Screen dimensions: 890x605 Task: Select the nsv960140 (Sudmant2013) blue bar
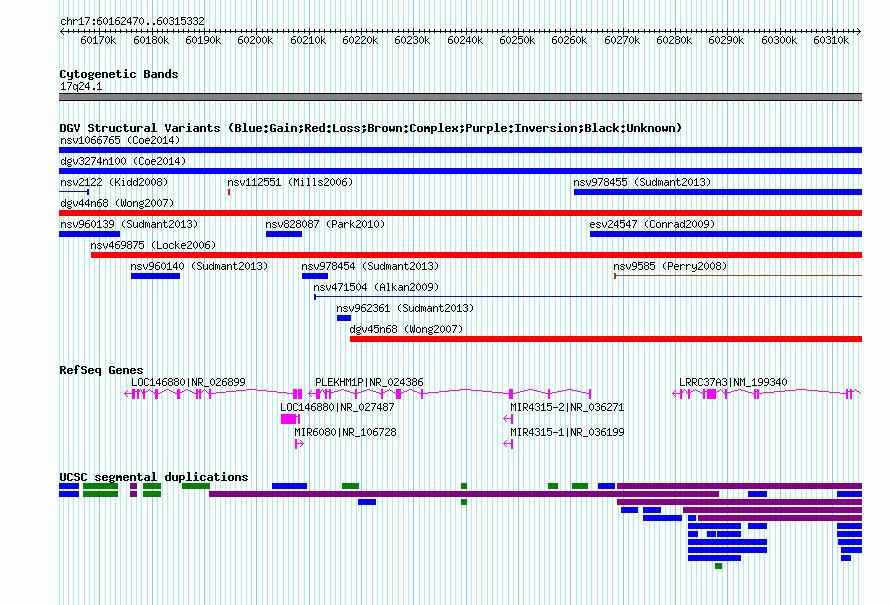point(156,276)
